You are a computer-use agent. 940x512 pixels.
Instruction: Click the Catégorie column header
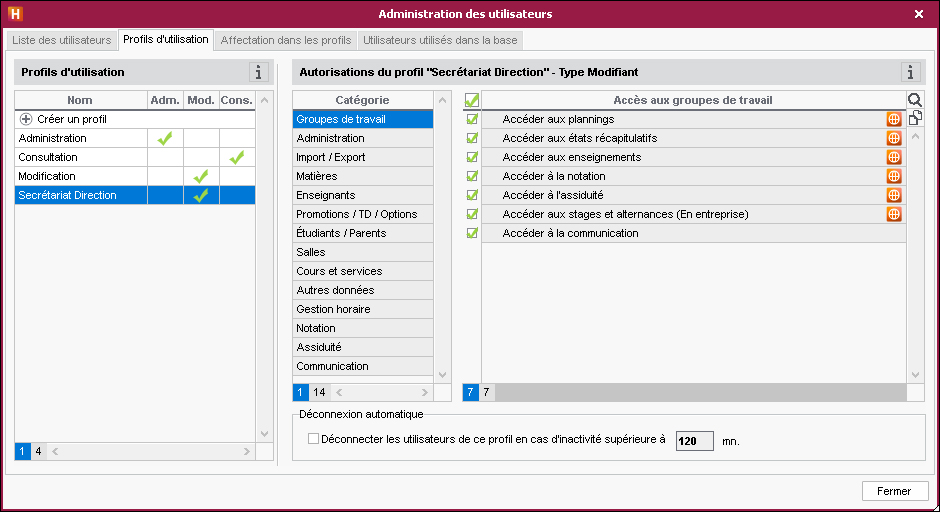pyautogui.click(x=363, y=100)
